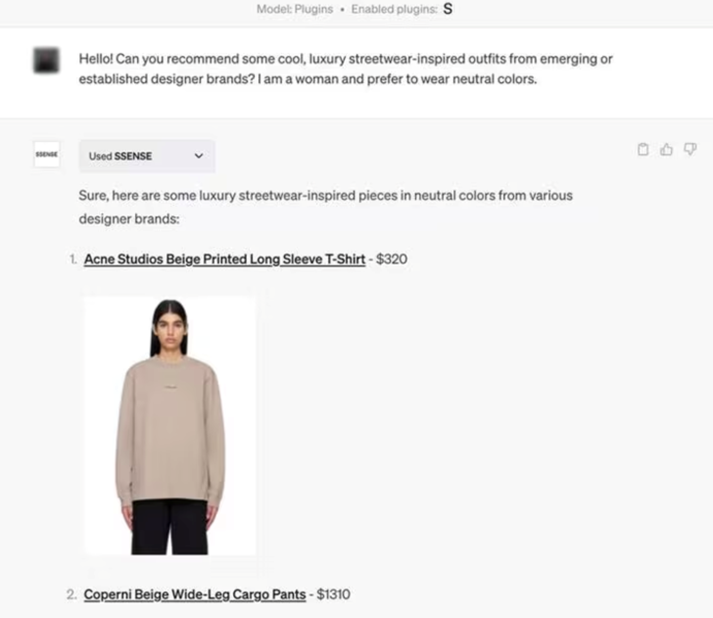Screen dimensions: 713x618
Task: Click the Model: Plugins label
Action: 295,9
